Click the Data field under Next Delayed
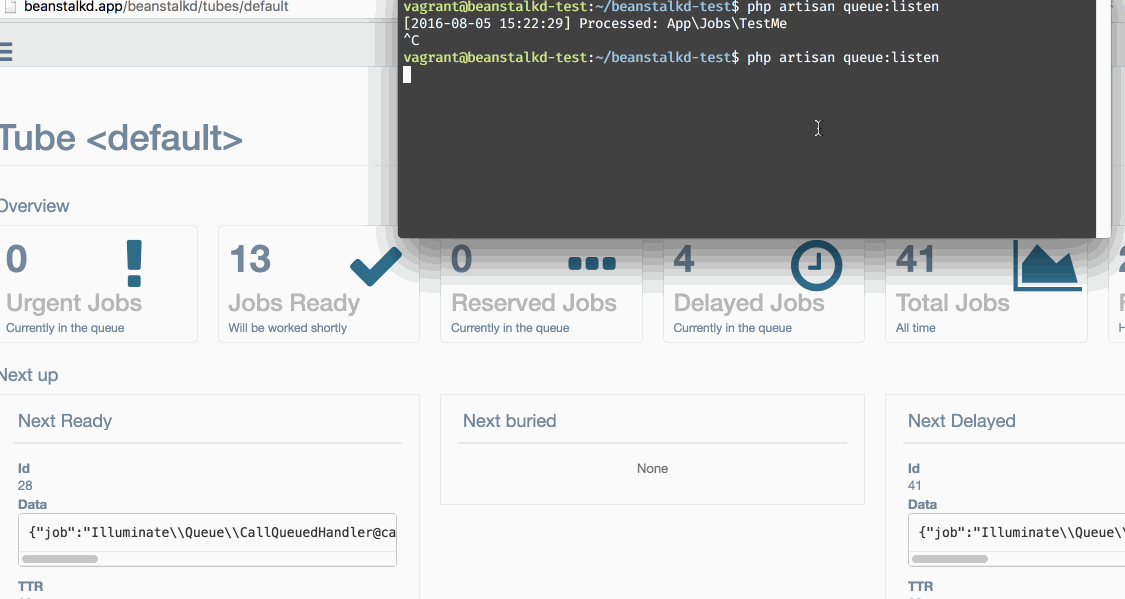This screenshot has width=1125, height=599. tap(1016, 532)
